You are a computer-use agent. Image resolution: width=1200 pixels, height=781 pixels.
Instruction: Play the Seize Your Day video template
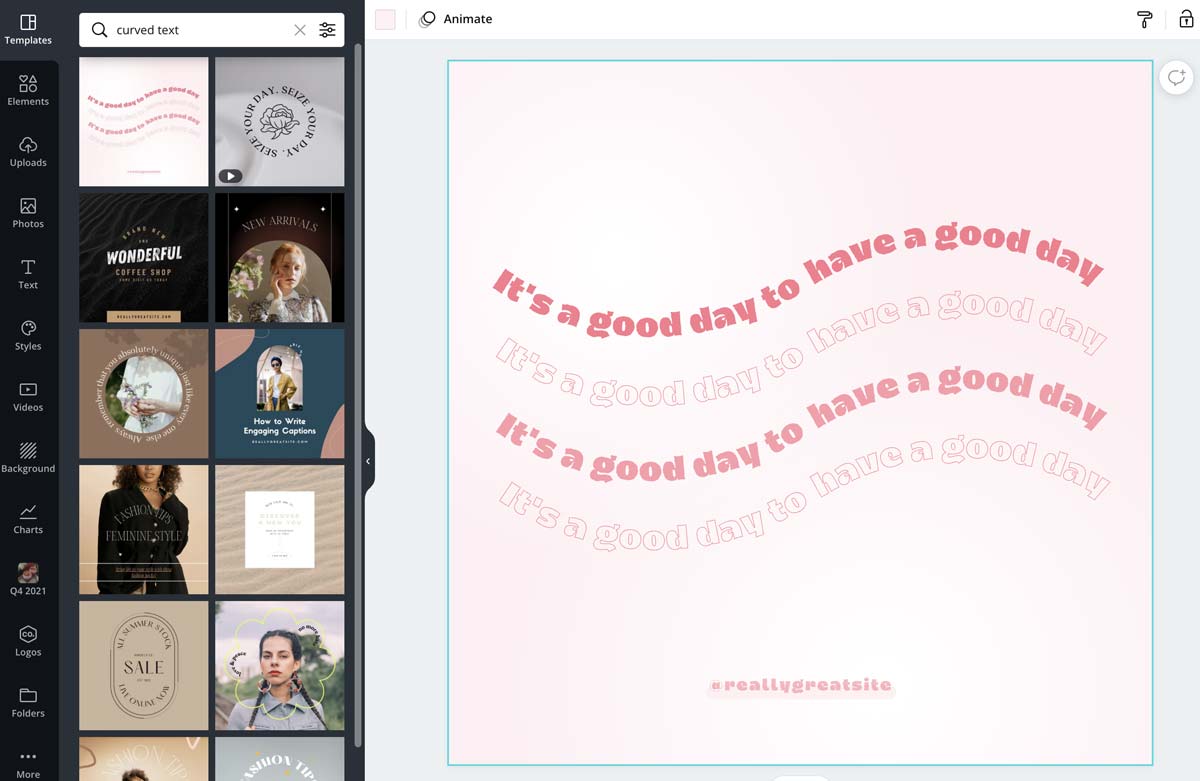click(230, 176)
